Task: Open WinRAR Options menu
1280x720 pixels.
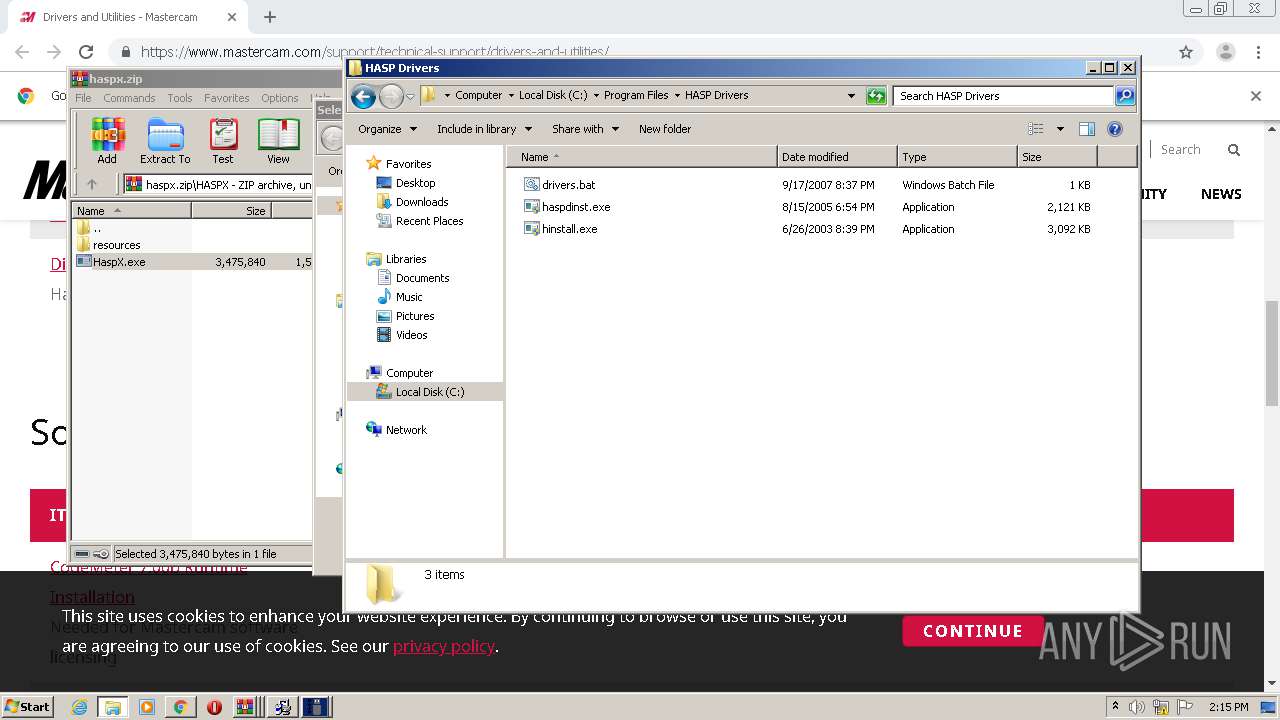Action: [280, 98]
